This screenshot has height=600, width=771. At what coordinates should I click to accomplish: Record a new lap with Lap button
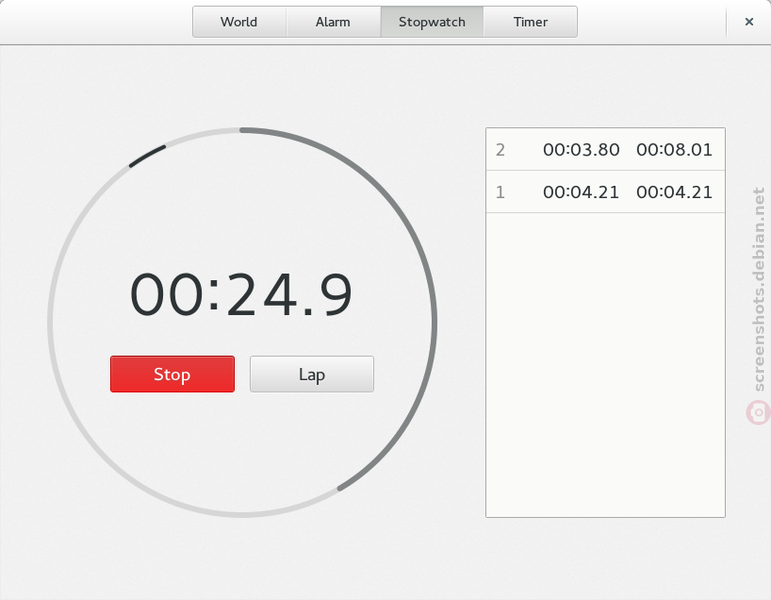pos(312,374)
